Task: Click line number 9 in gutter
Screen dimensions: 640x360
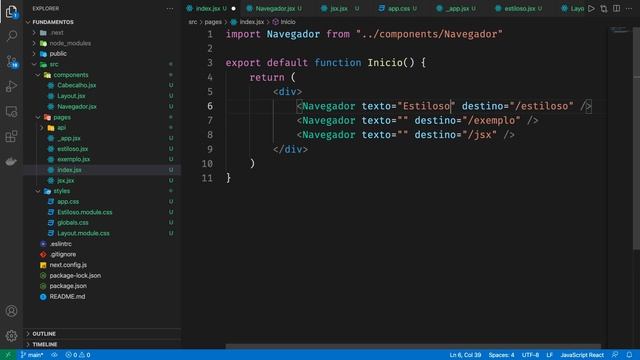Action: 210,149
